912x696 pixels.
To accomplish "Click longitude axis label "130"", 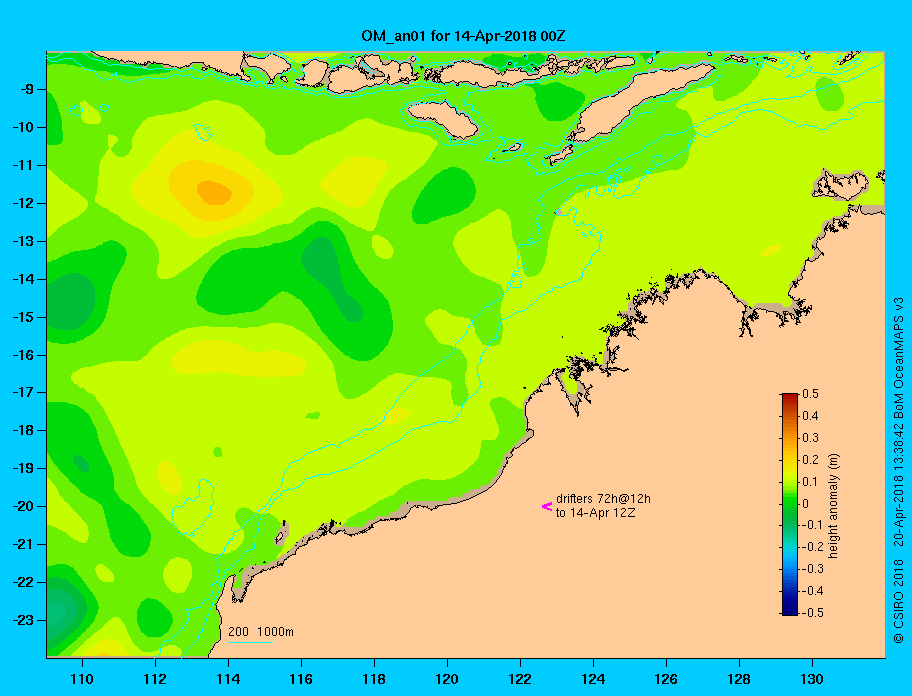I will 812,679.
